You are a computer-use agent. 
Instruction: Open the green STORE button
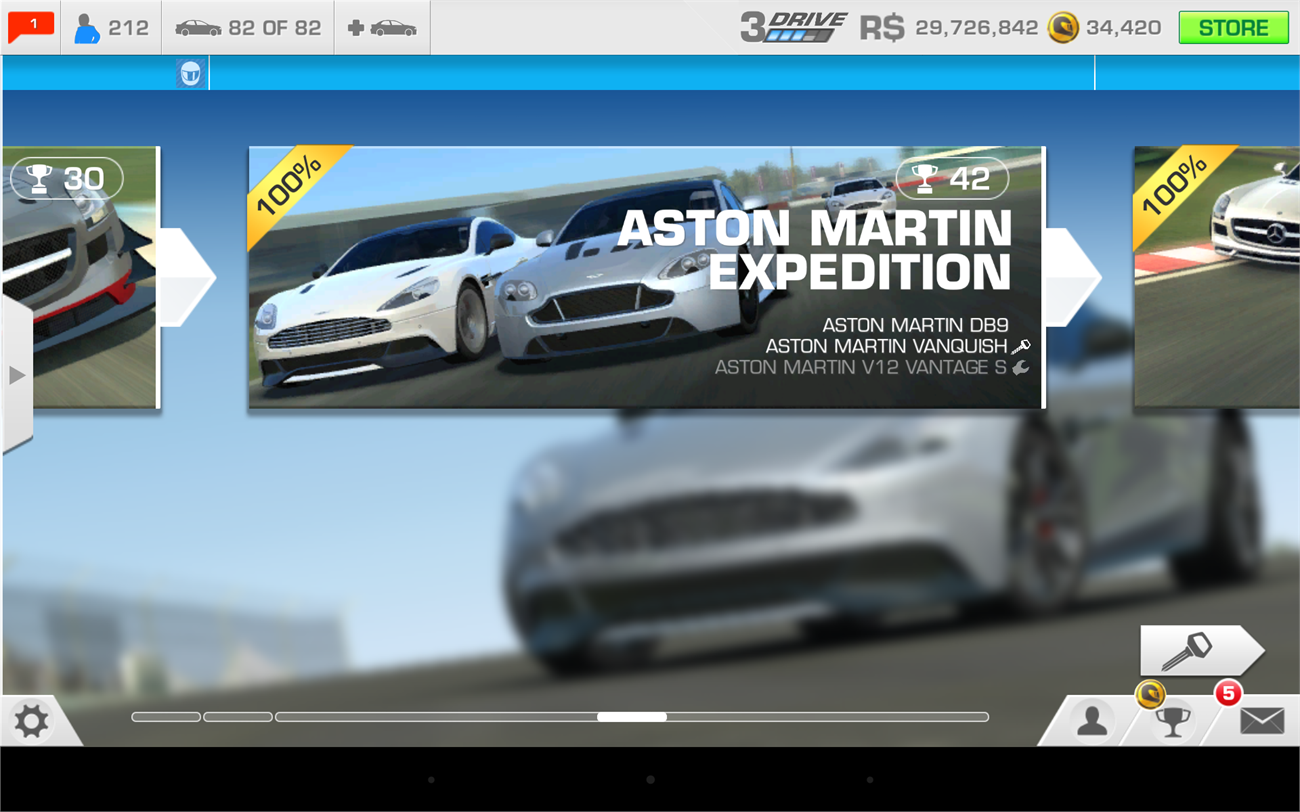(1233, 28)
